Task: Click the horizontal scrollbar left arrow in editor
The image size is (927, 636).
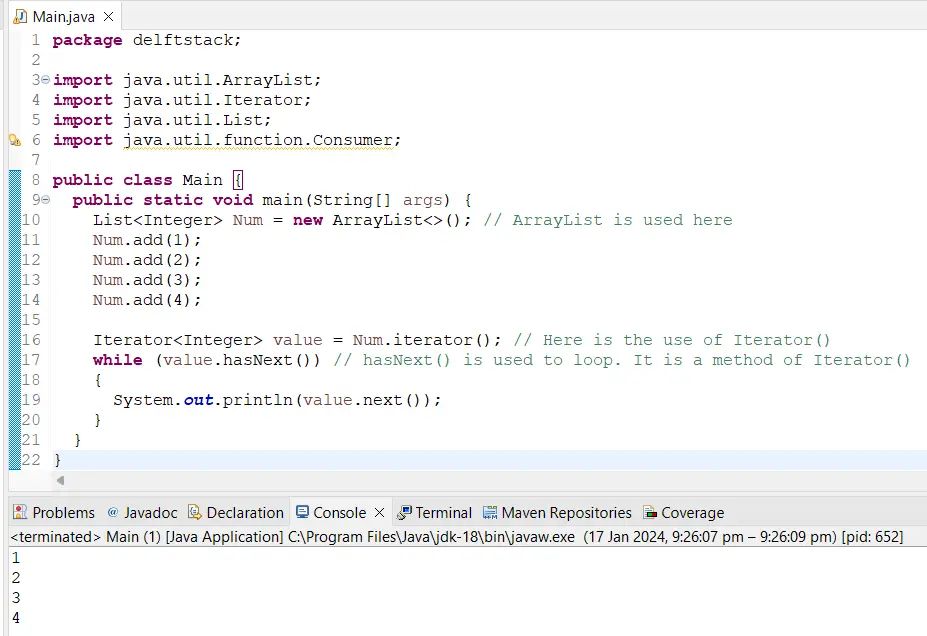Action: (x=60, y=481)
